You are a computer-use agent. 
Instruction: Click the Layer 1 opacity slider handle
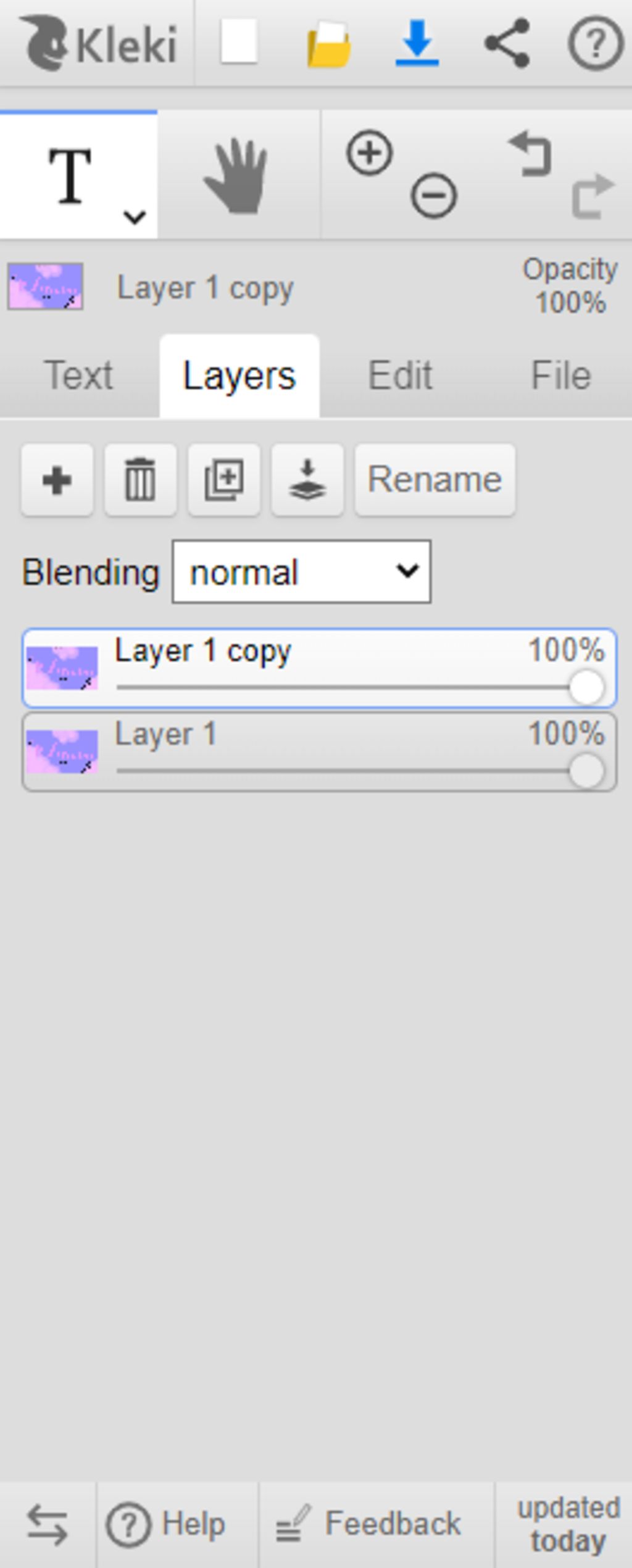586,771
